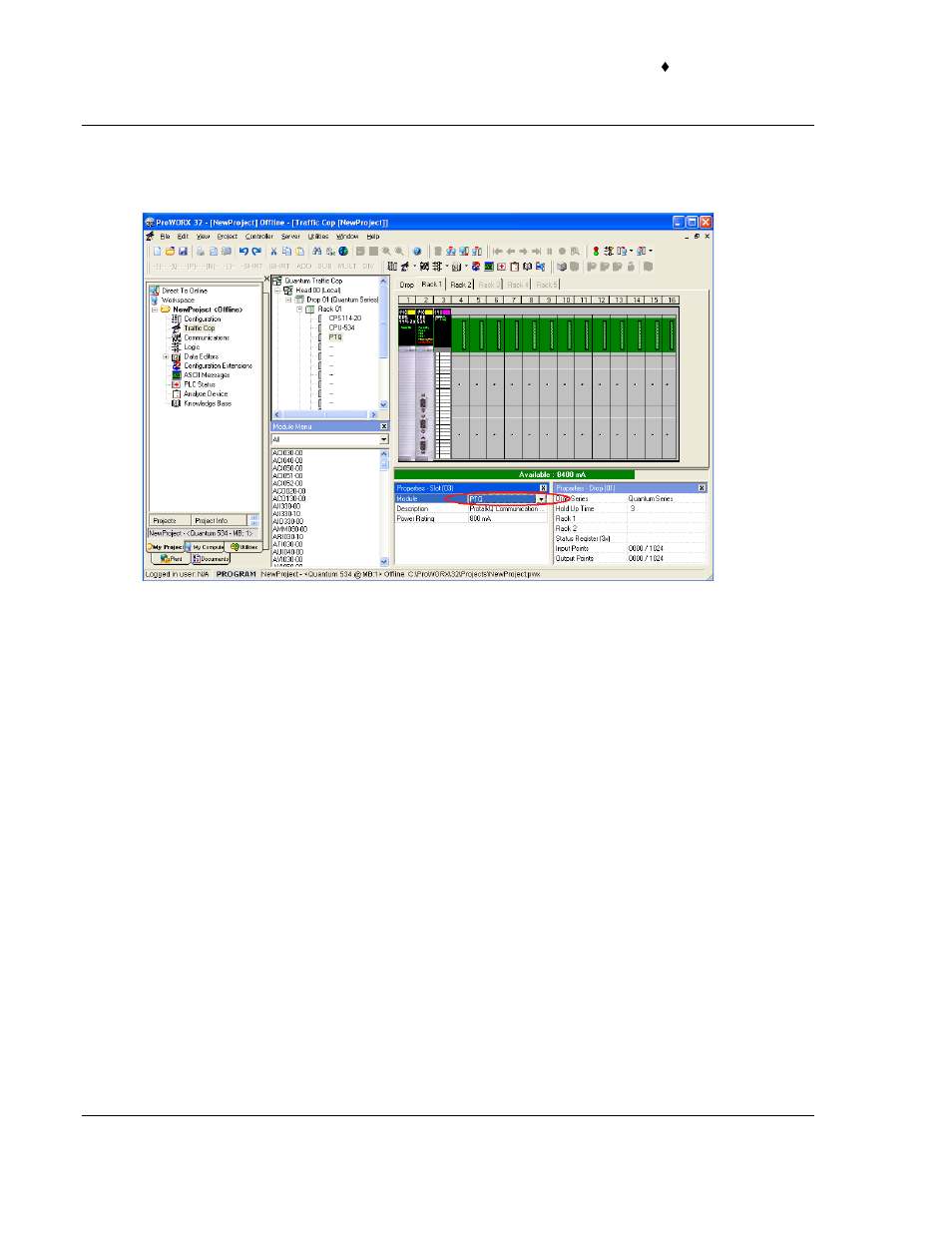Switch to the Rack 2 tab
The width and height of the screenshot is (952, 1233).
(460, 285)
